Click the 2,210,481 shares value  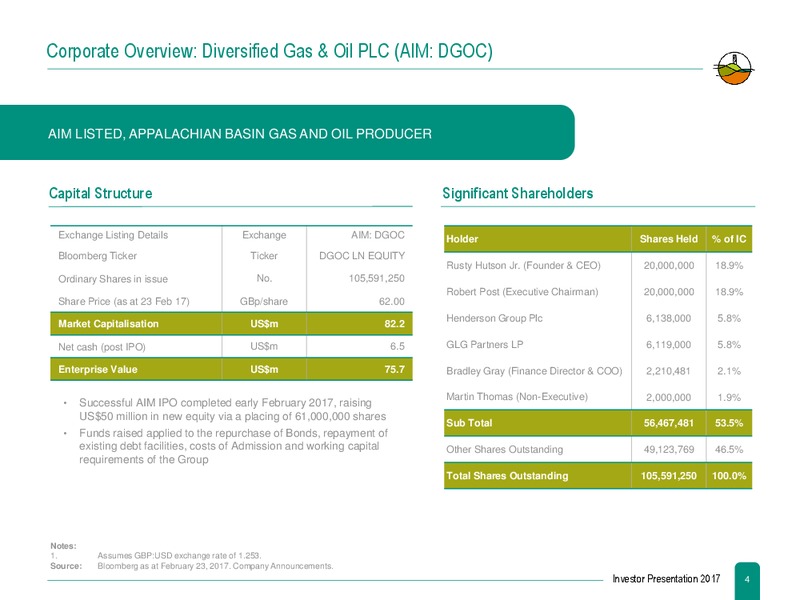(x=668, y=371)
